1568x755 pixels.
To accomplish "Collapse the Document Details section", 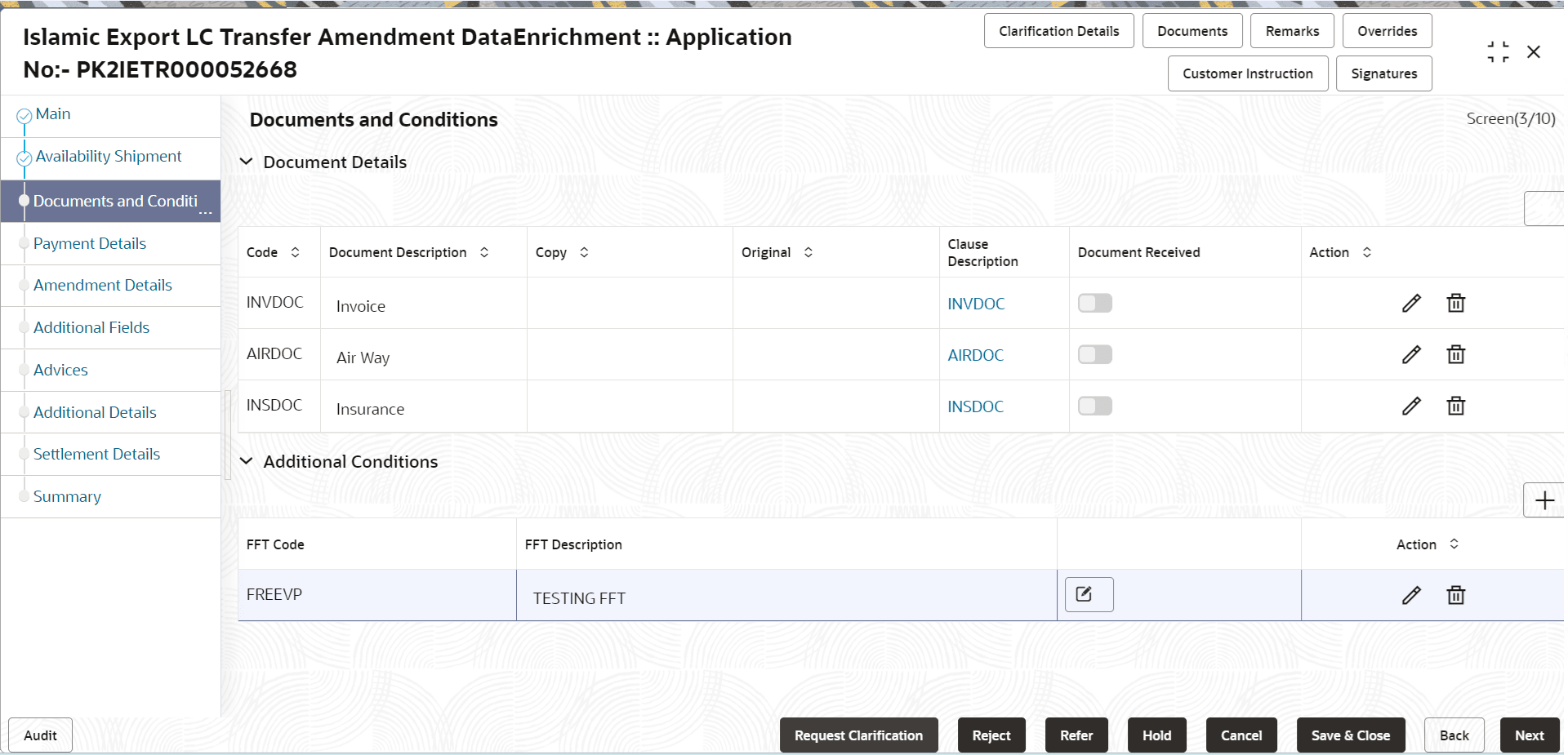I will pyautogui.click(x=247, y=162).
